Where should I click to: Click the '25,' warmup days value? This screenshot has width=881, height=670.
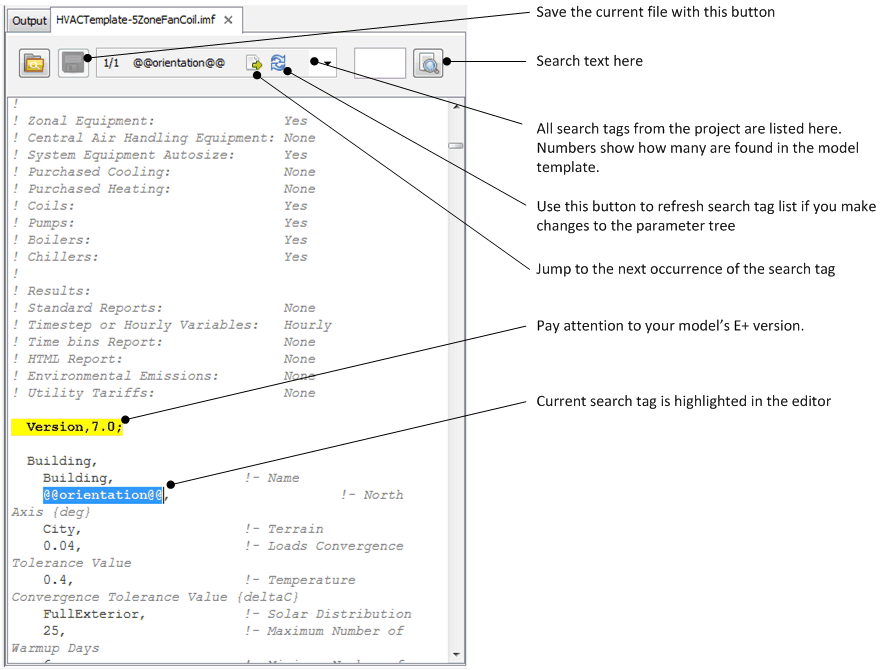pyautogui.click(x=55, y=631)
